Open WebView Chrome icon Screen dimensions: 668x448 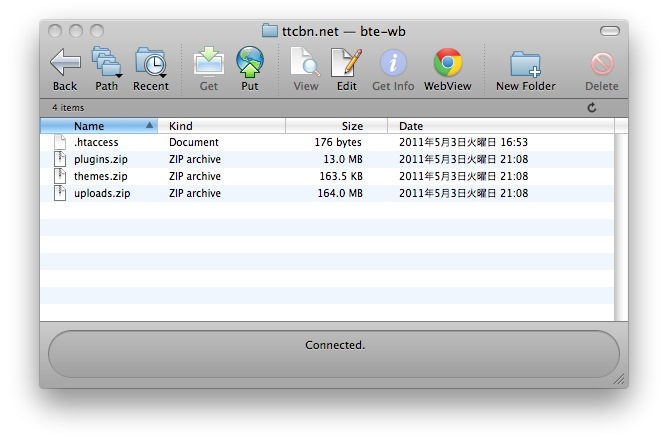[x=447, y=64]
